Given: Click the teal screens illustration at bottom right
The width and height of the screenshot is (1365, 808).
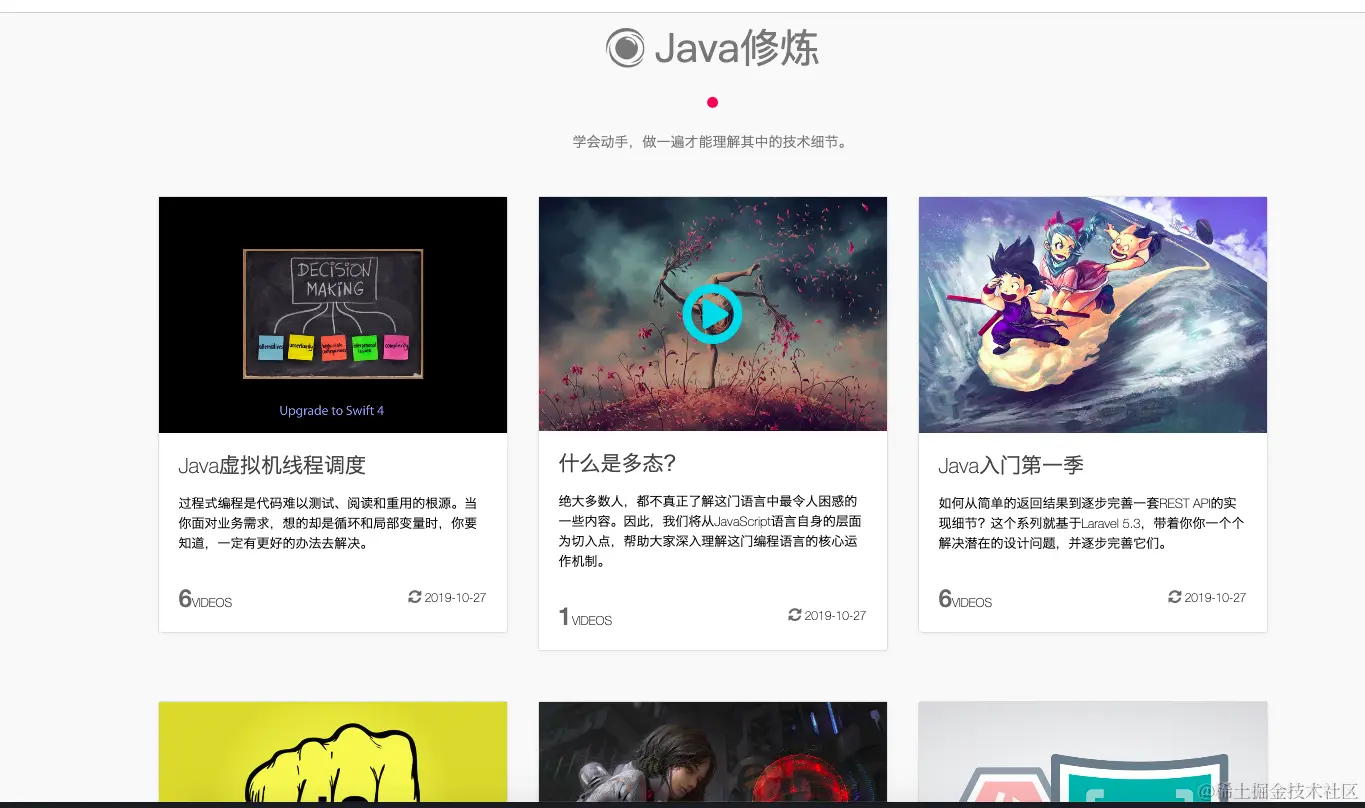Looking at the screenshot, I should (x=1092, y=753).
